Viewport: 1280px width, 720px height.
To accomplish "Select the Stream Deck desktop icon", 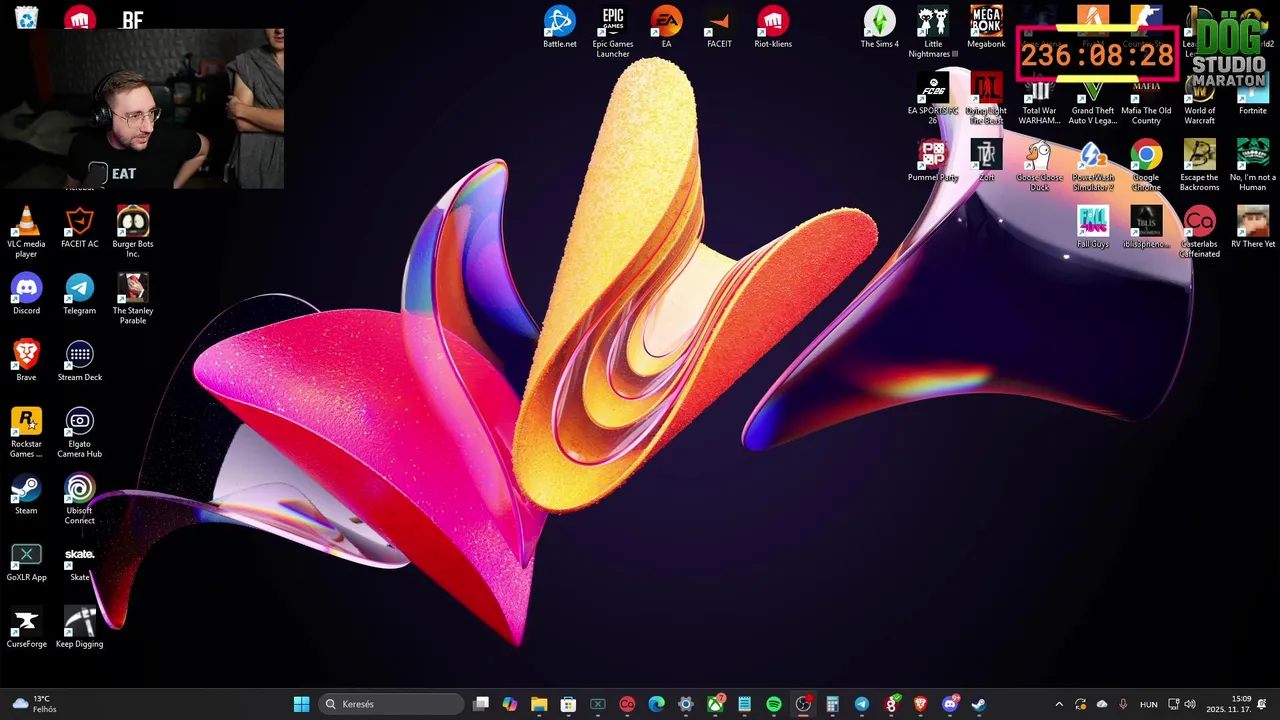I will [x=79, y=362].
